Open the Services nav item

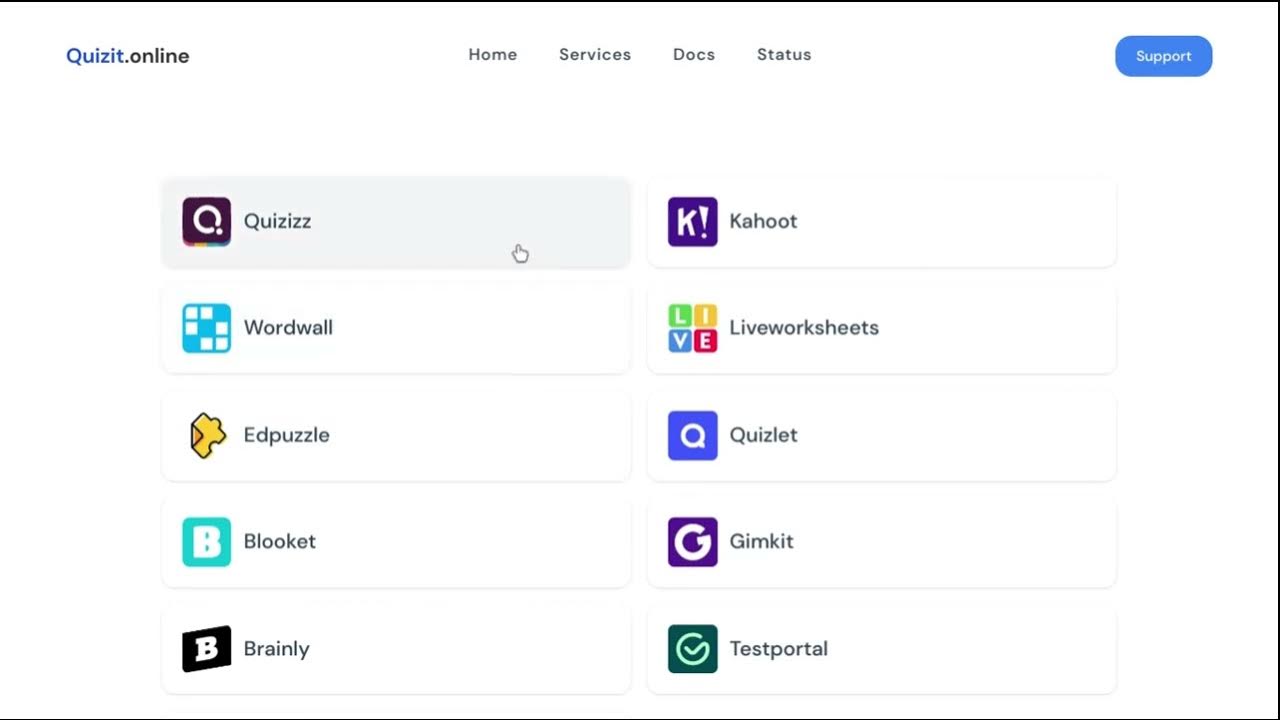[595, 55]
